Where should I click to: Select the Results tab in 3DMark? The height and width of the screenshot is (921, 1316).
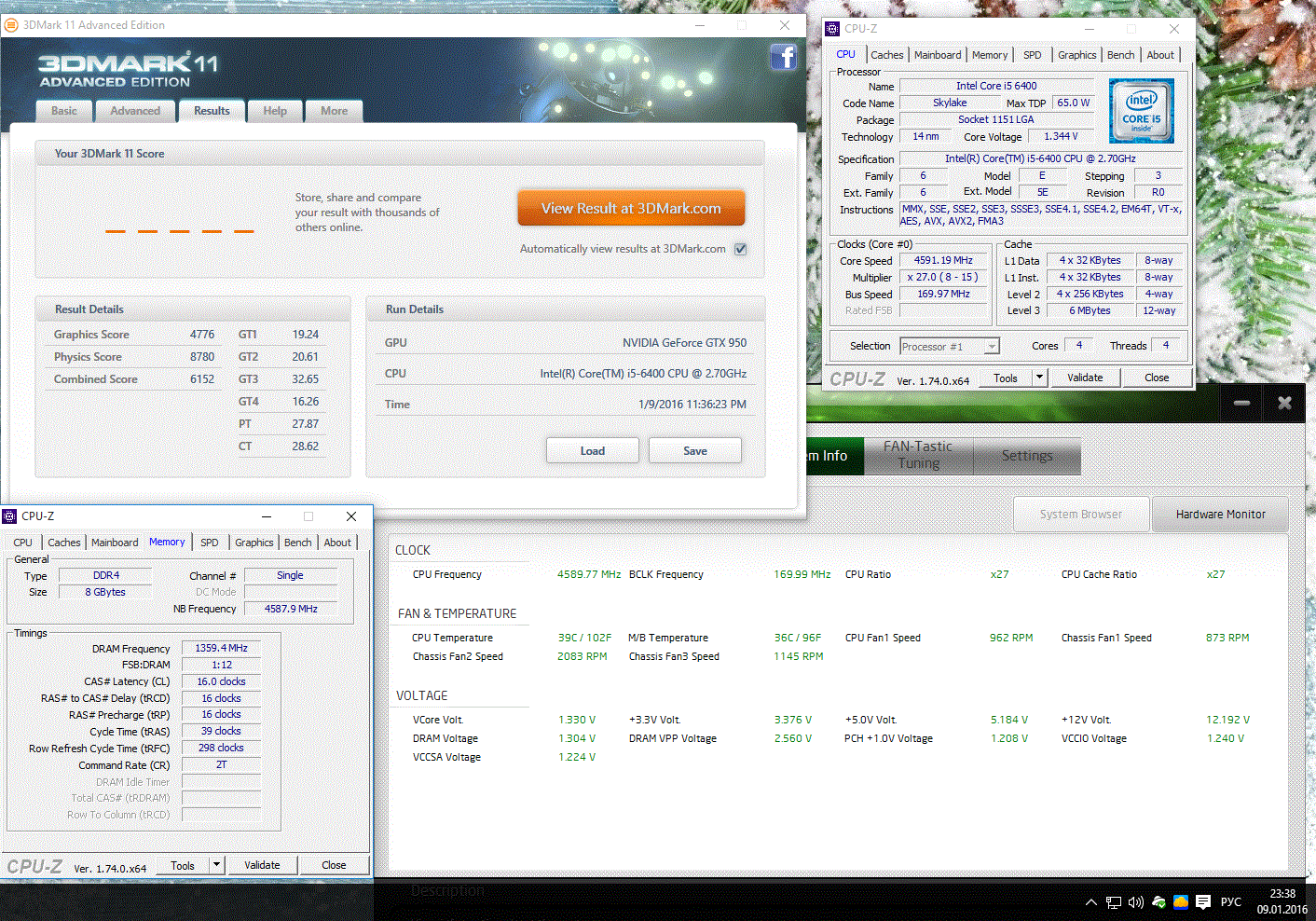click(x=212, y=111)
